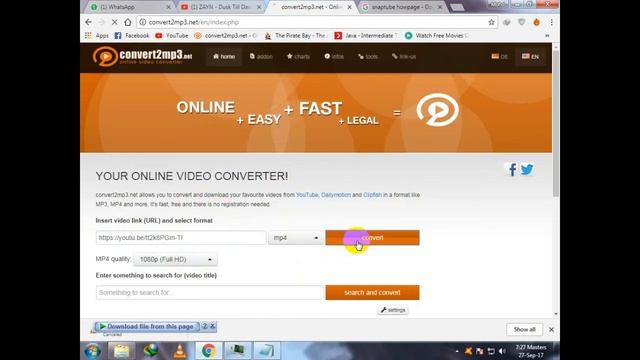Close the convert2mp3.net tab

pos(349,7)
